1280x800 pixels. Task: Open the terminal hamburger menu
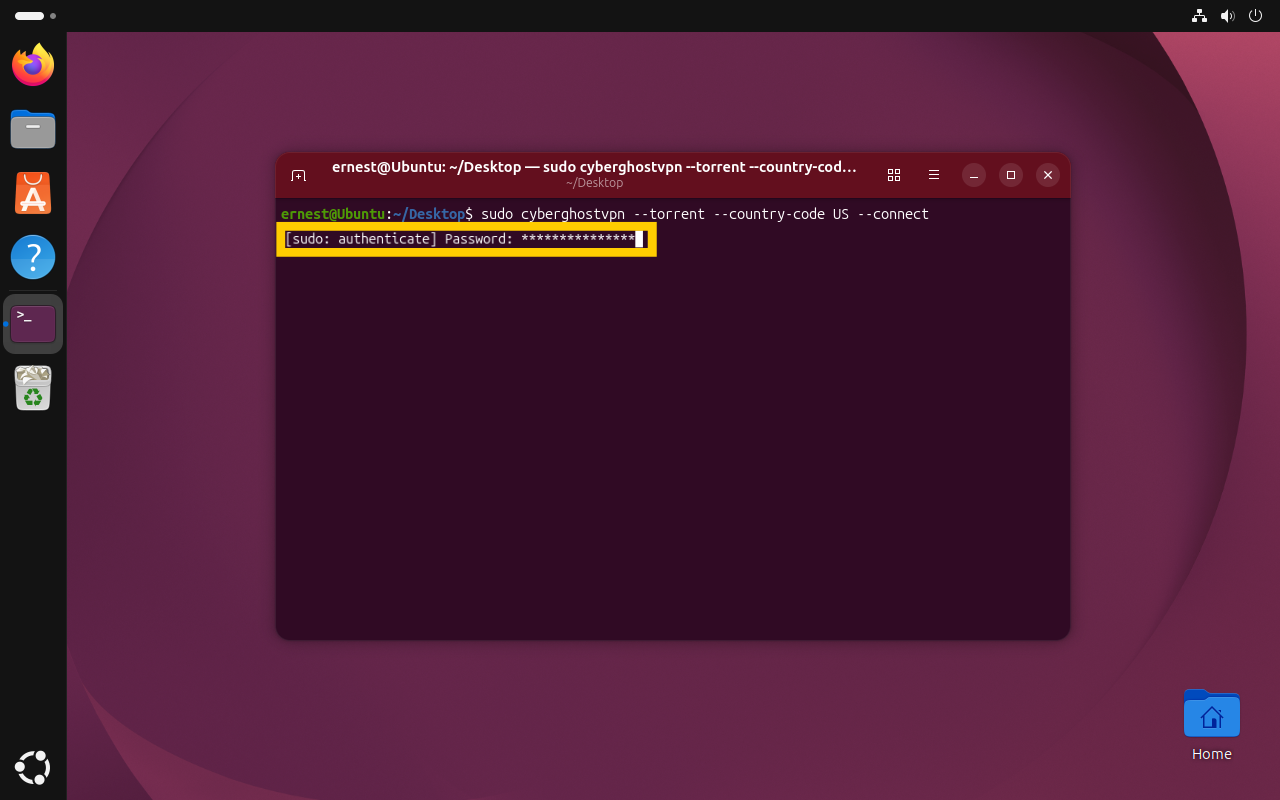pyautogui.click(x=934, y=175)
